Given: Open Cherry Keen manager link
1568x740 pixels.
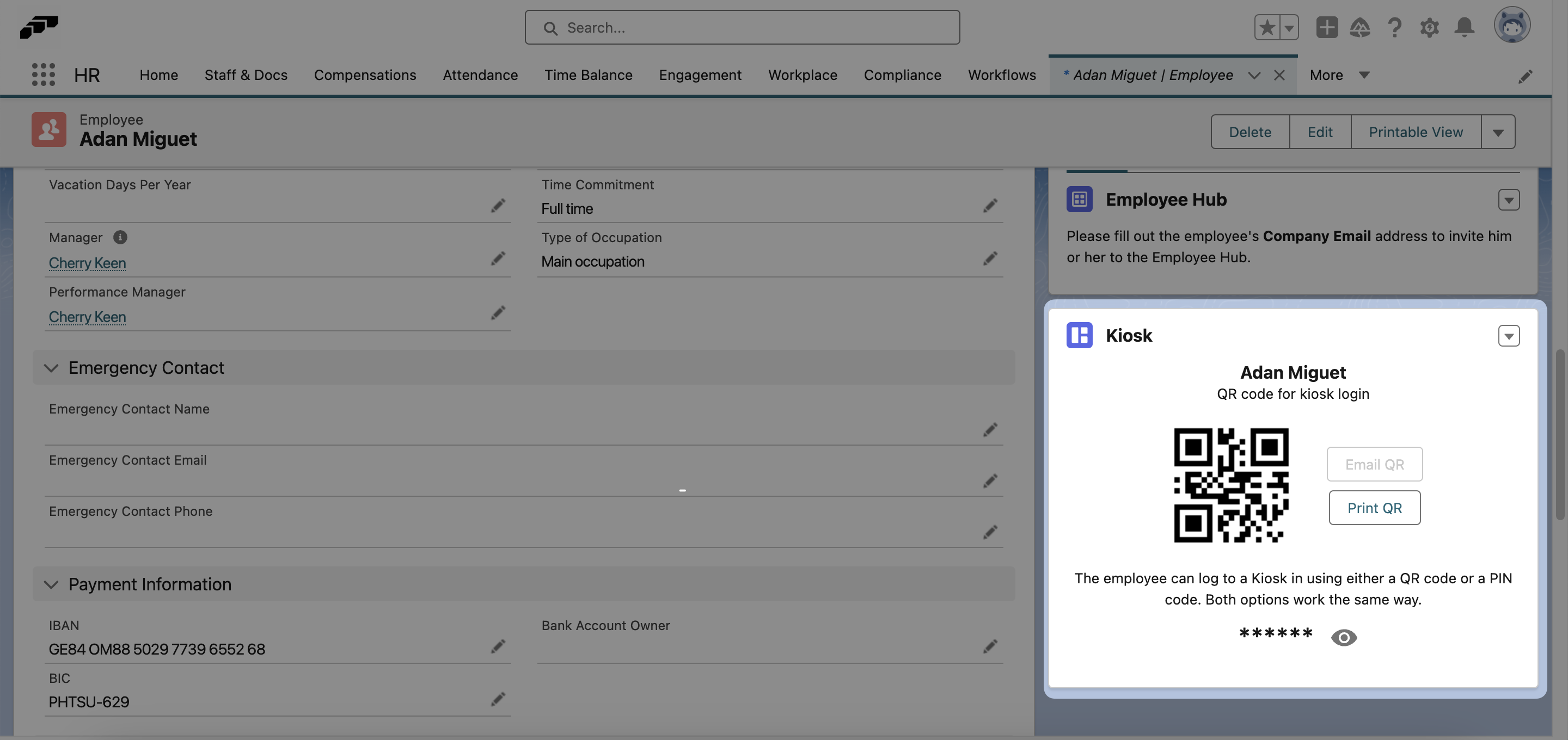Looking at the screenshot, I should coord(87,263).
